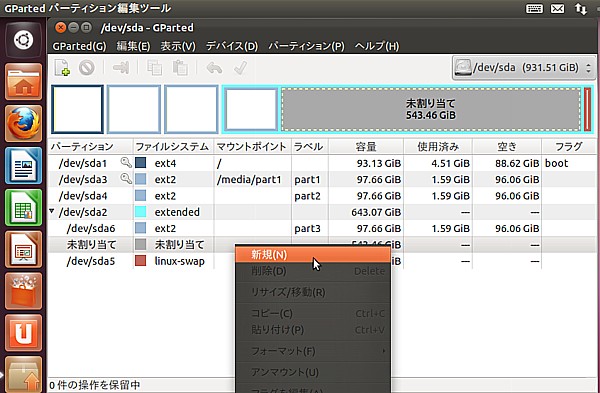The height and width of the screenshot is (393, 600).
Task: Click cyan extended swatch in /dev/sda2 row
Action: click(x=140, y=212)
